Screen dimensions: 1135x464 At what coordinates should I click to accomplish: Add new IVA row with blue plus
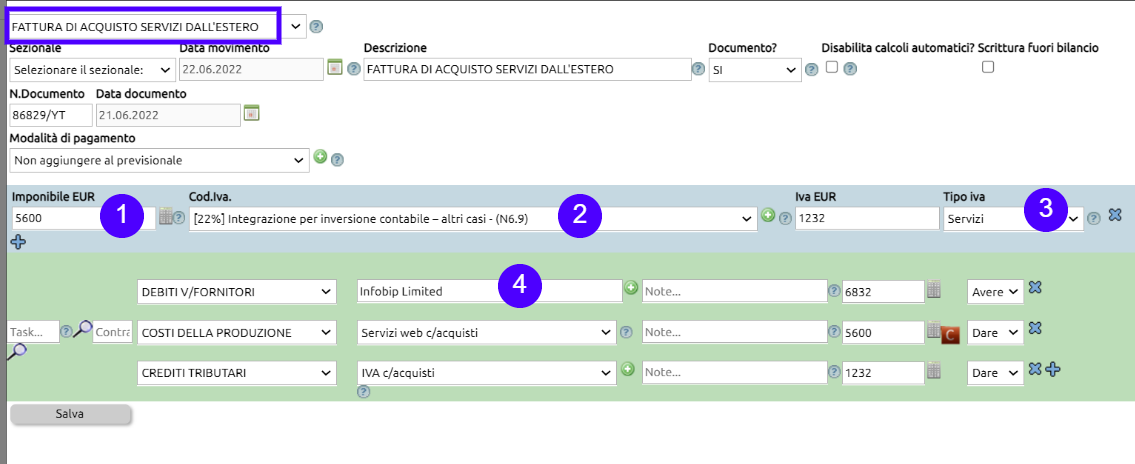[17, 241]
